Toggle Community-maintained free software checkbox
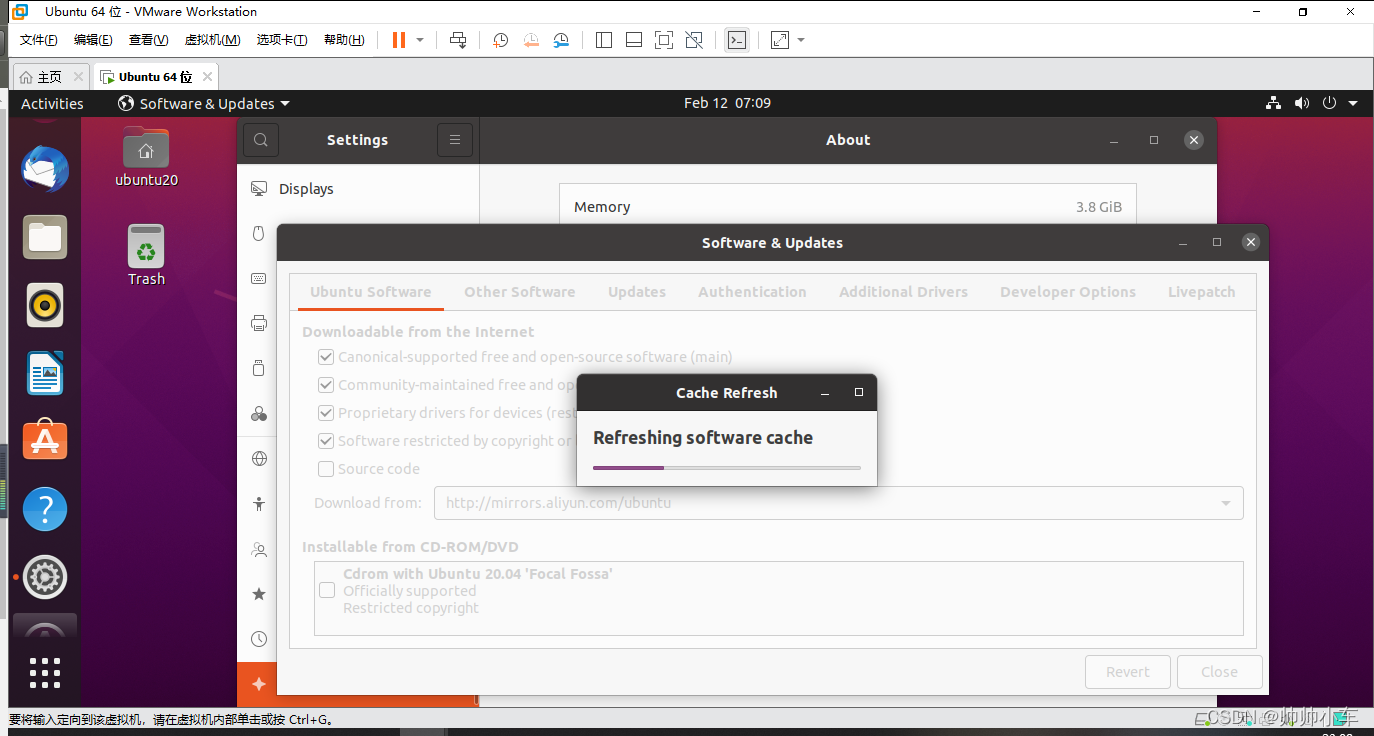Image resolution: width=1374 pixels, height=736 pixels. (x=326, y=385)
